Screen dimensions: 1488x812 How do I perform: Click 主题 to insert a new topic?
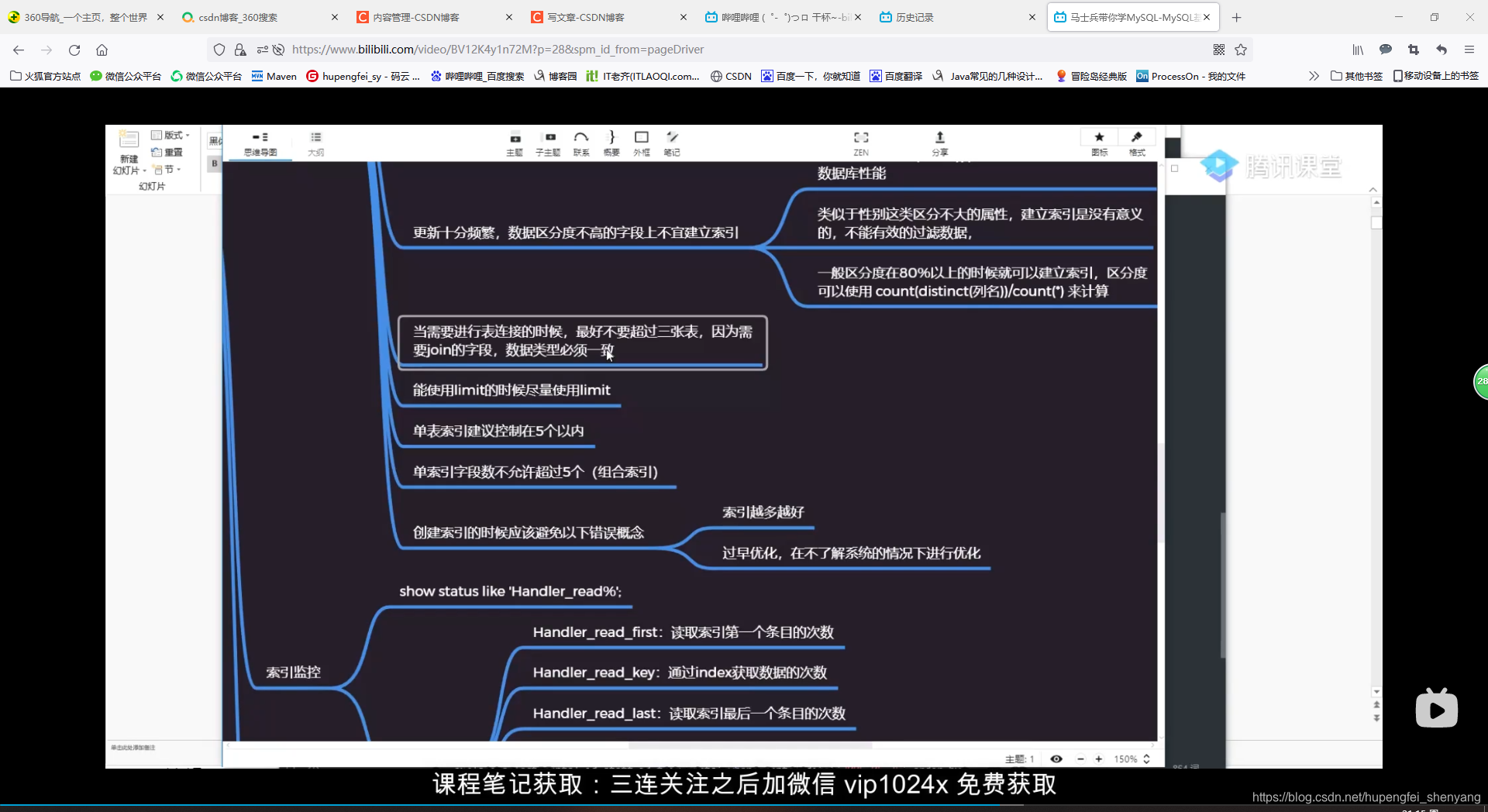point(514,143)
